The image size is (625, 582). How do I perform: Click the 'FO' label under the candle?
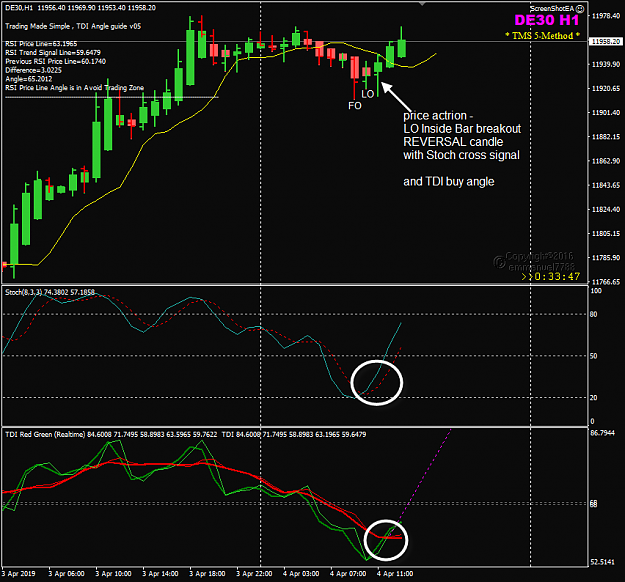tap(355, 106)
